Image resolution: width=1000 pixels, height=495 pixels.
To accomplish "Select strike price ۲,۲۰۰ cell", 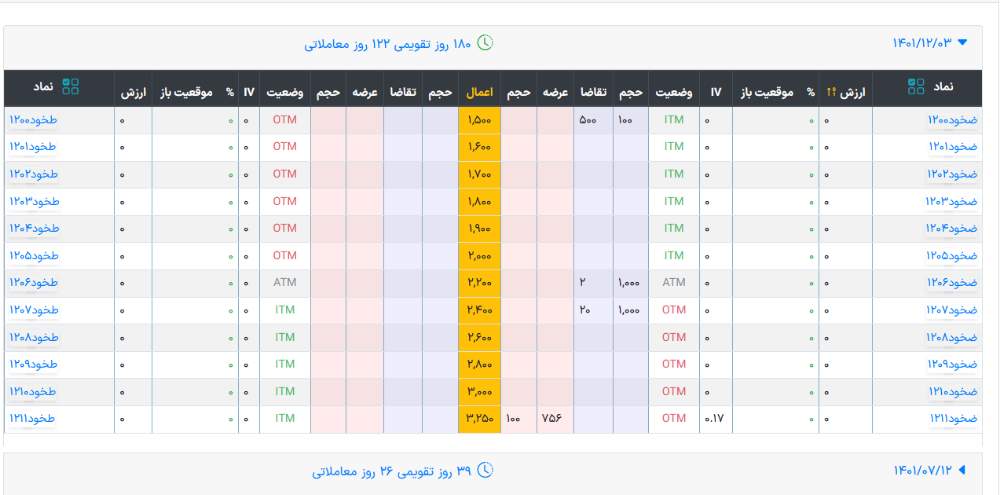I will click(479, 283).
